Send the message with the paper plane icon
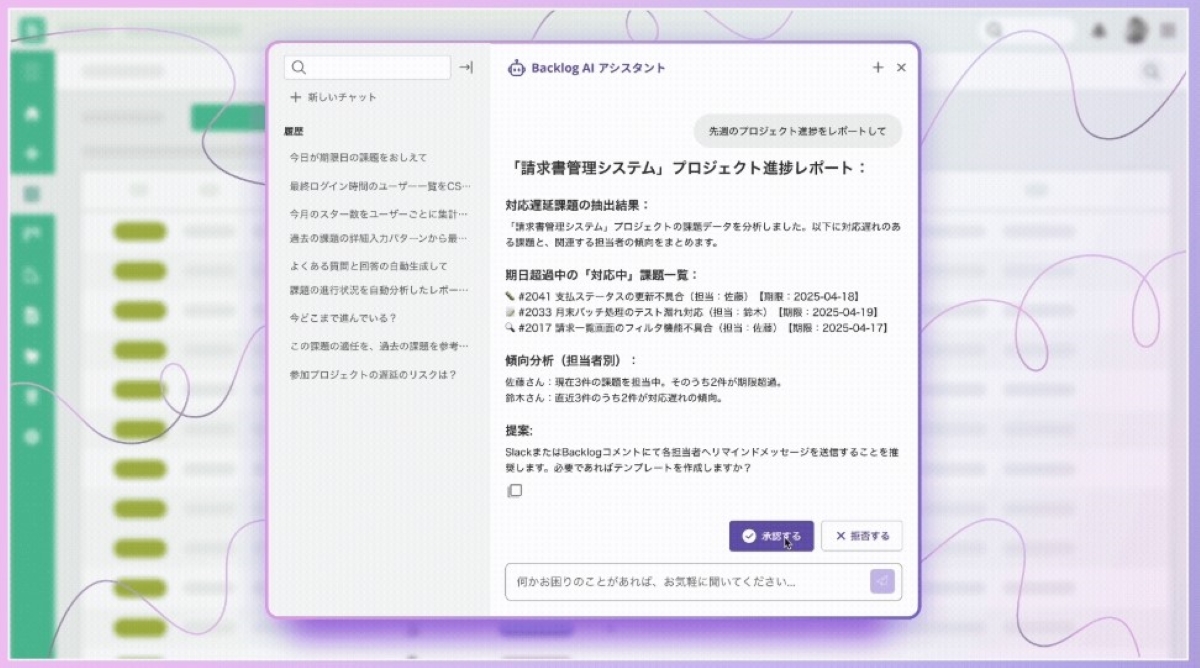Screen dimensions: 1200x668 882,581
